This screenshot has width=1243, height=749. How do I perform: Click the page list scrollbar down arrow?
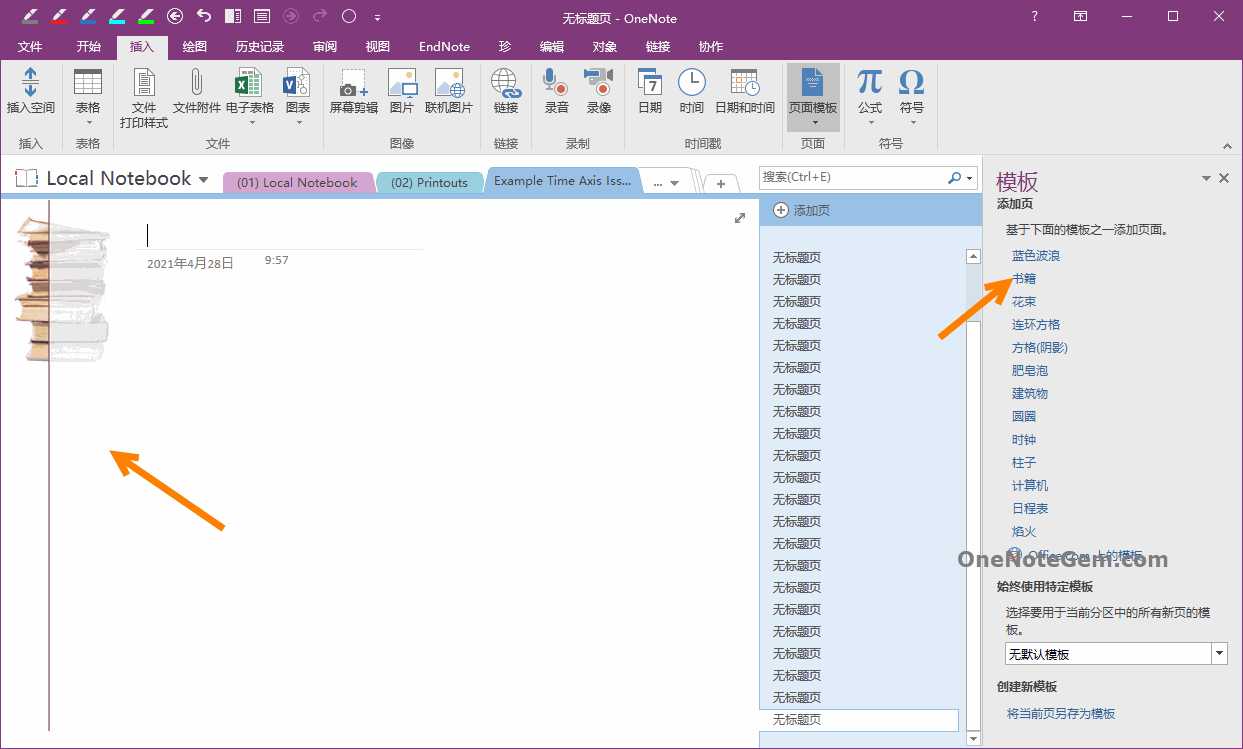pos(974,738)
